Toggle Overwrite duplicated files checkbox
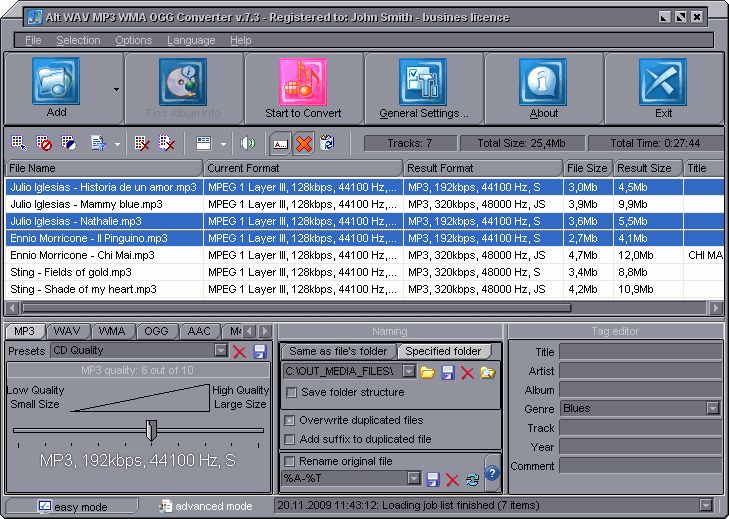Image resolution: width=729 pixels, height=519 pixels. click(x=291, y=420)
